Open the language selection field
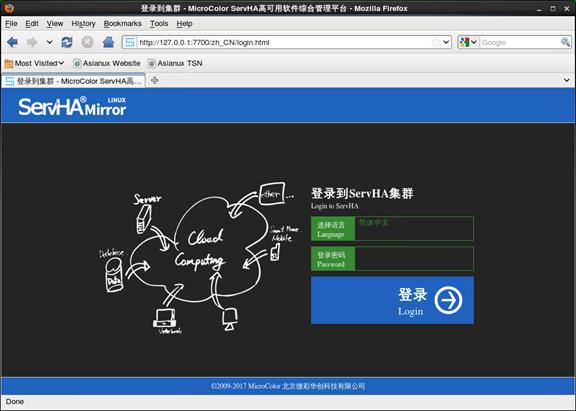The image size is (576, 411). point(414,228)
